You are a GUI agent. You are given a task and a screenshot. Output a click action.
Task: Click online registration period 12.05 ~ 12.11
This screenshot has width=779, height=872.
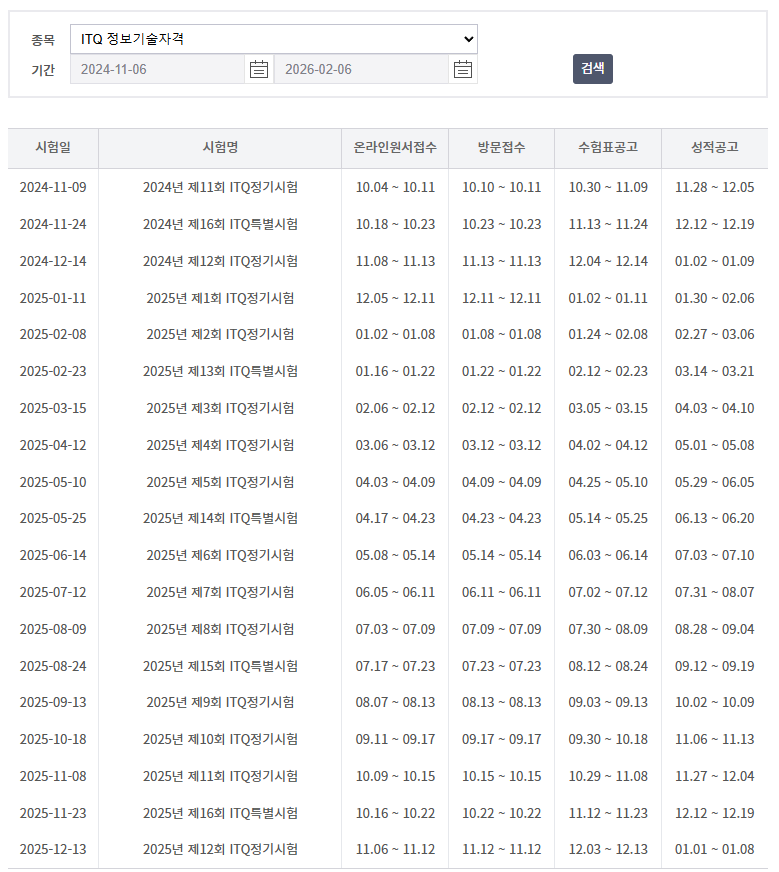(x=395, y=298)
